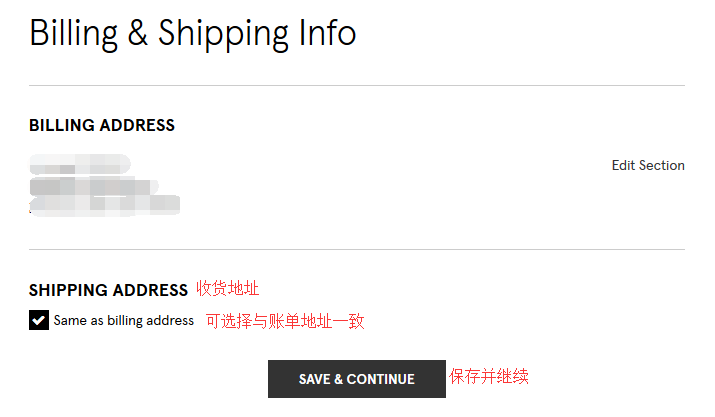The width and height of the screenshot is (715, 417).
Task: Click the word 'Section' in Edit Section
Action: click(661, 166)
